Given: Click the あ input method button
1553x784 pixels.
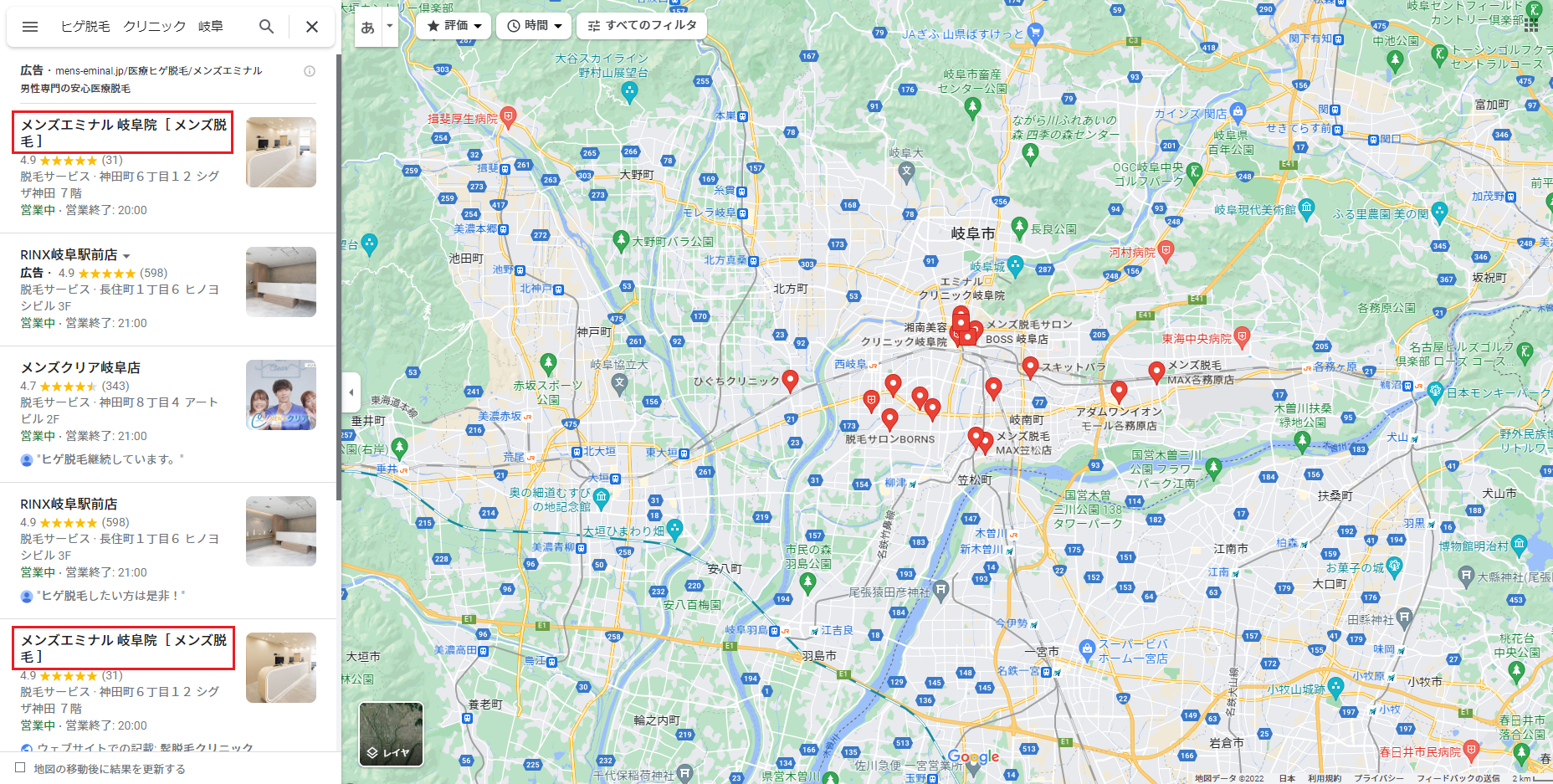Looking at the screenshot, I should (x=368, y=27).
